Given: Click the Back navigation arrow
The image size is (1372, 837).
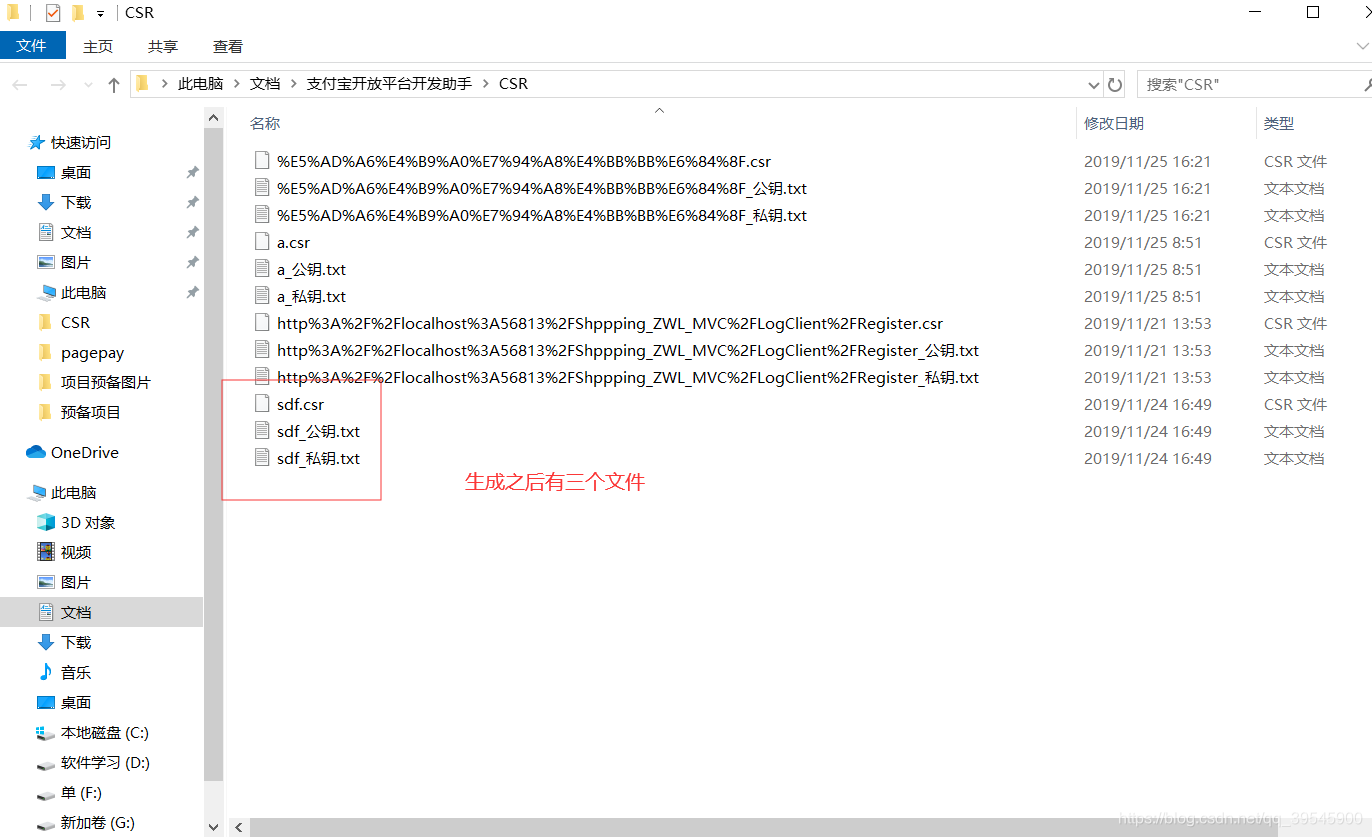Looking at the screenshot, I should 20,85.
